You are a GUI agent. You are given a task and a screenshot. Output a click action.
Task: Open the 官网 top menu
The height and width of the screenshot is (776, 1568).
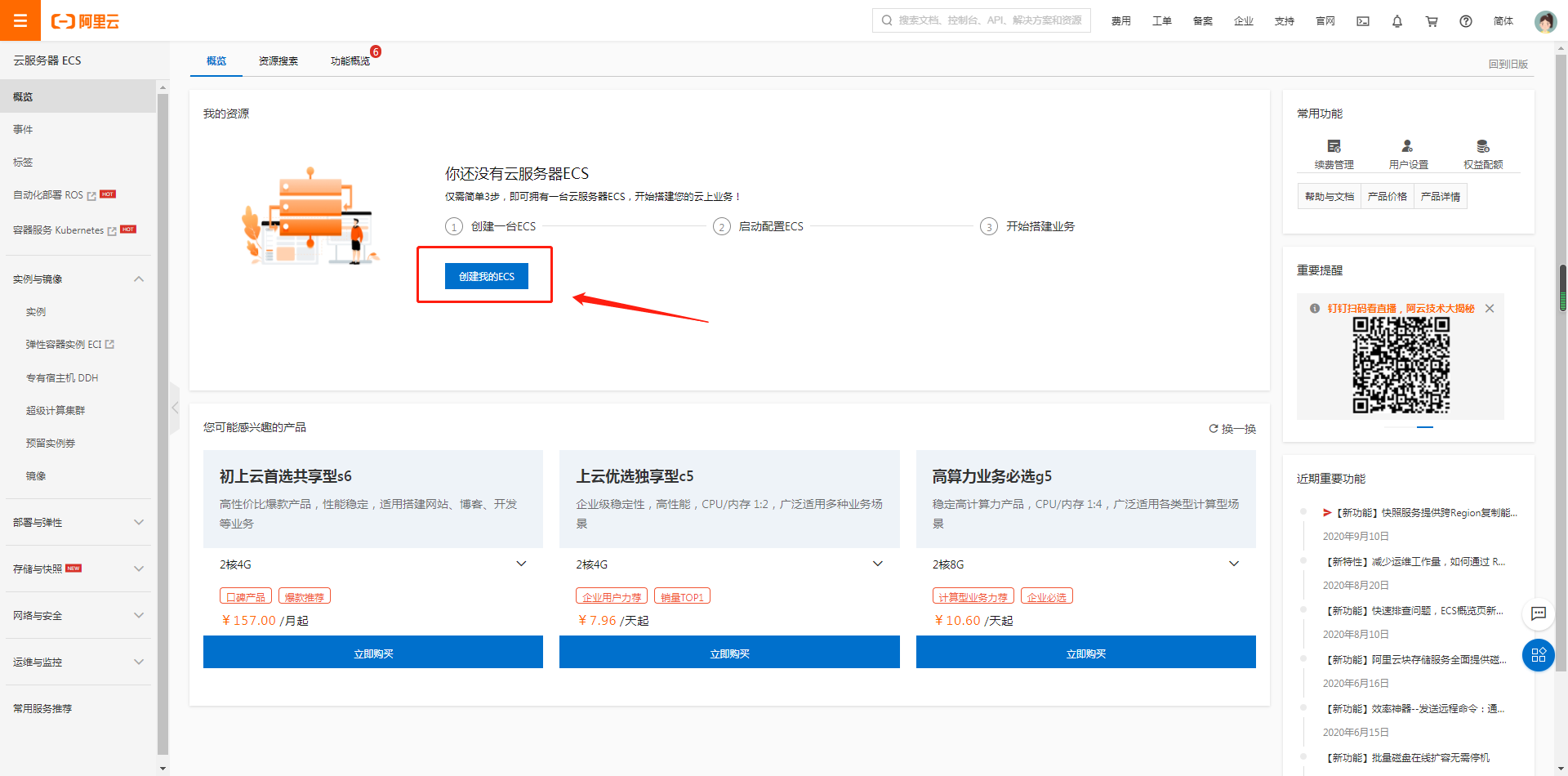tap(1325, 21)
